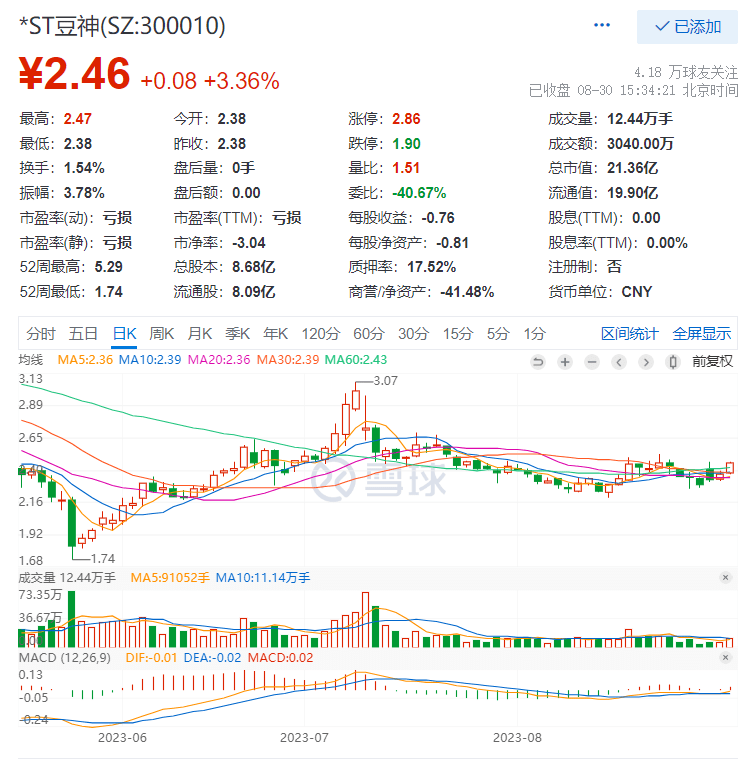Image resolution: width=750 pixels, height=759 pixels.
Task: Switch to the 周K weekly chart tab
Action: tap(162, 333)
